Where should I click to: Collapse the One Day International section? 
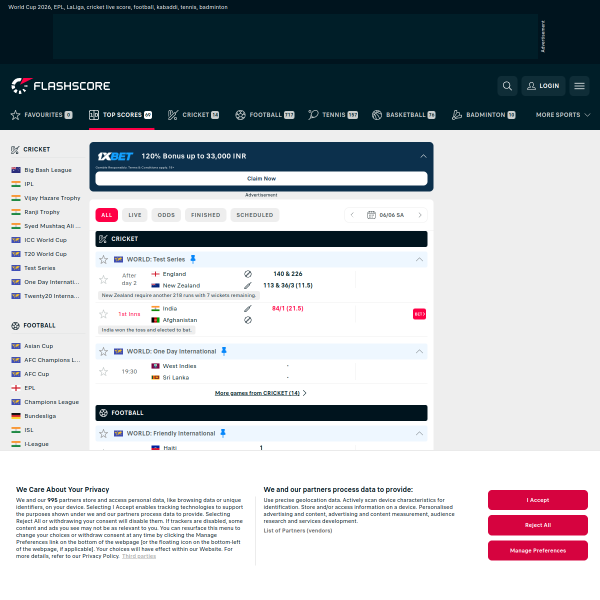pos(419,351)
